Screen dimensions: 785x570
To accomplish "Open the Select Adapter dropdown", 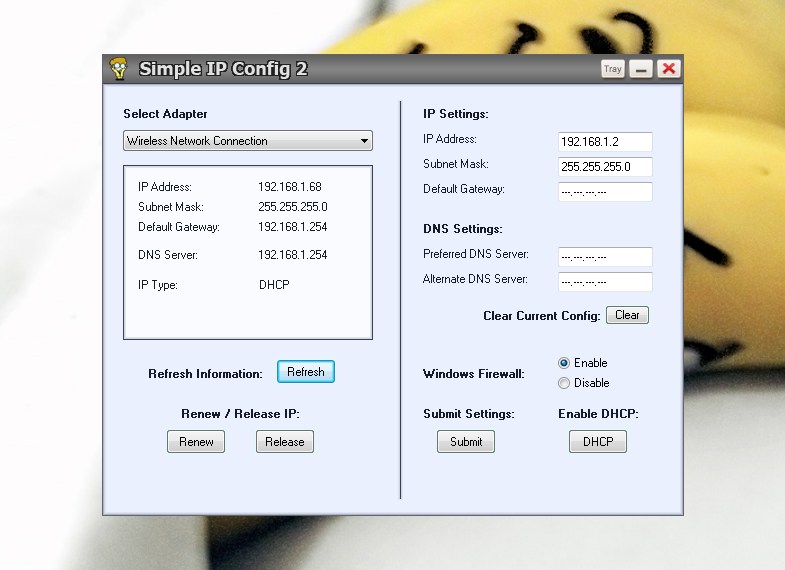I will click(248, 141).
